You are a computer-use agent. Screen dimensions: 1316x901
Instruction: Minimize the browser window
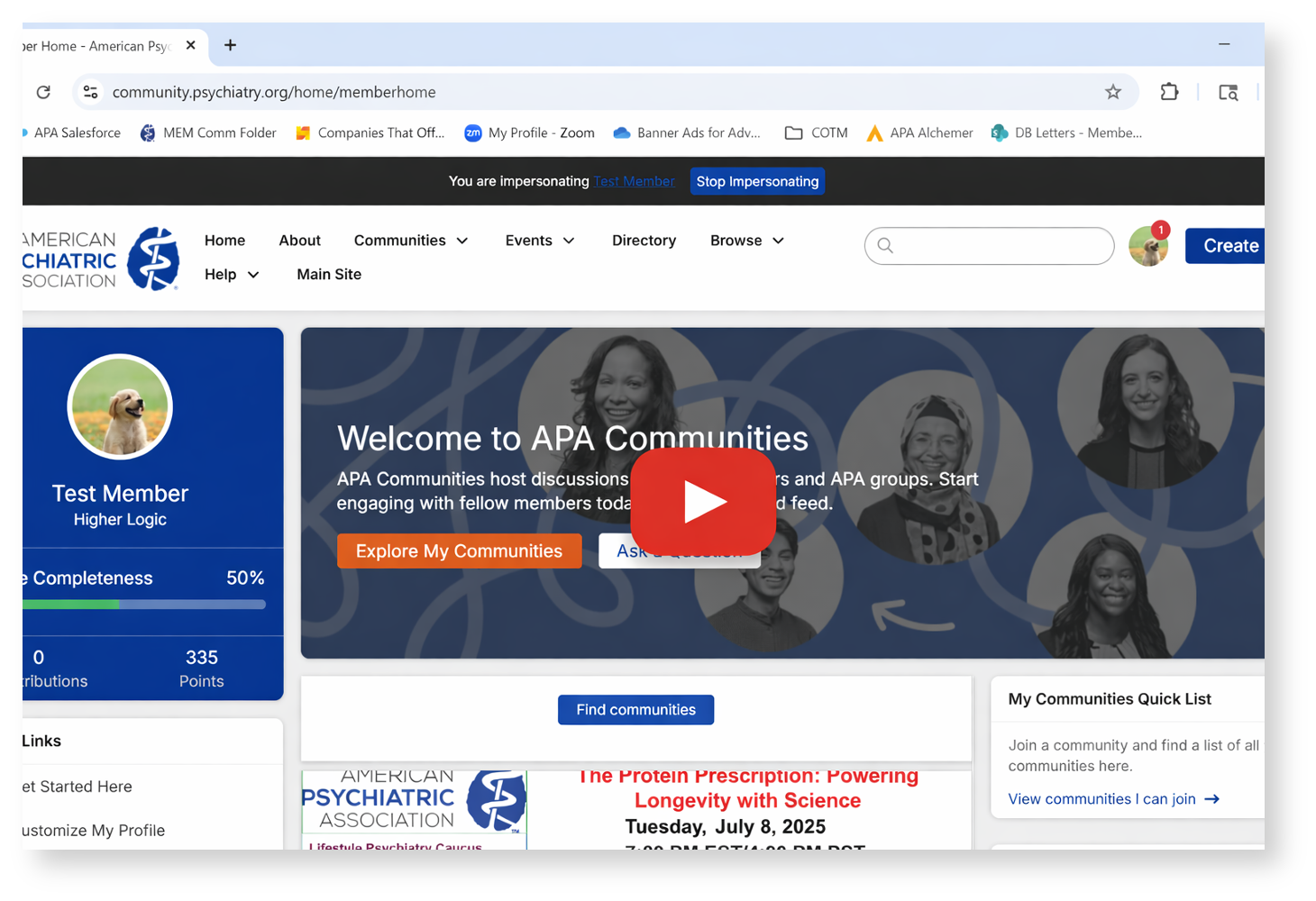pos(1224,44)
